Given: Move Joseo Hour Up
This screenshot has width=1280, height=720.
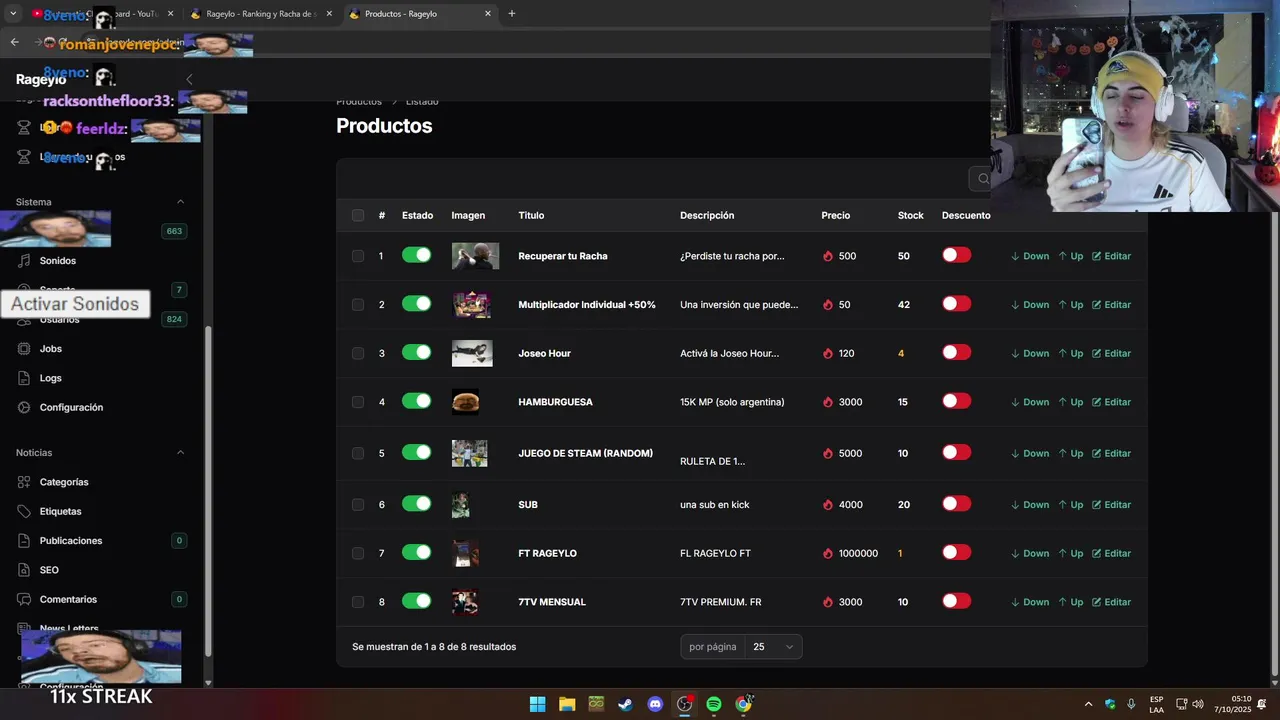Looking at the screenshot, I should (x=1071, y=353).
